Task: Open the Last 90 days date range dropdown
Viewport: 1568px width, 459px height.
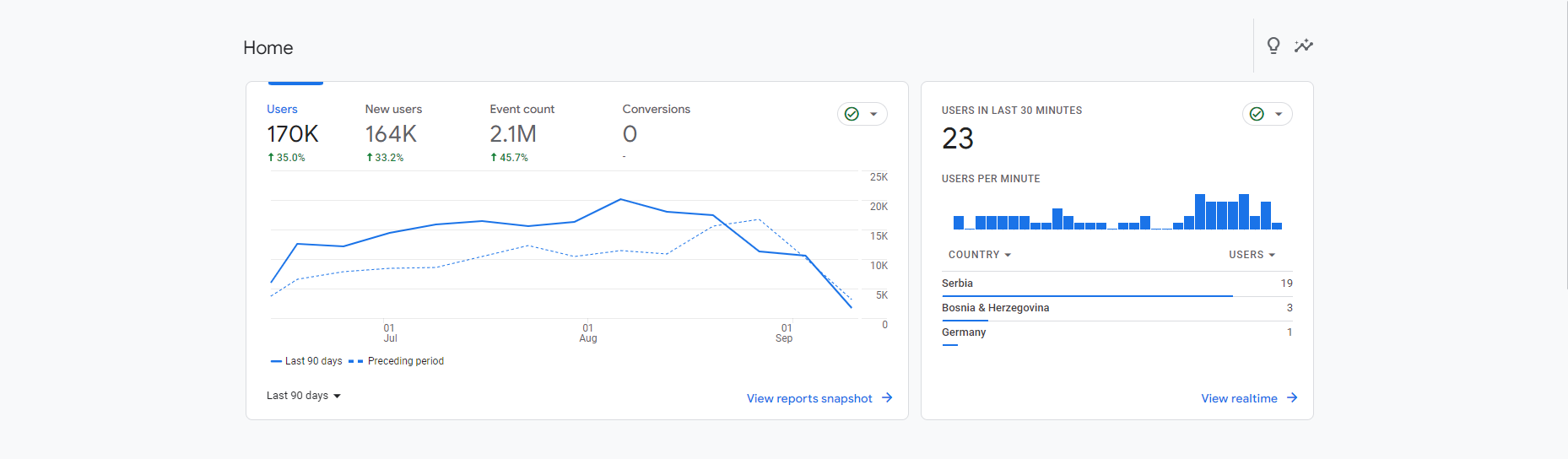Action: point(304,396)
